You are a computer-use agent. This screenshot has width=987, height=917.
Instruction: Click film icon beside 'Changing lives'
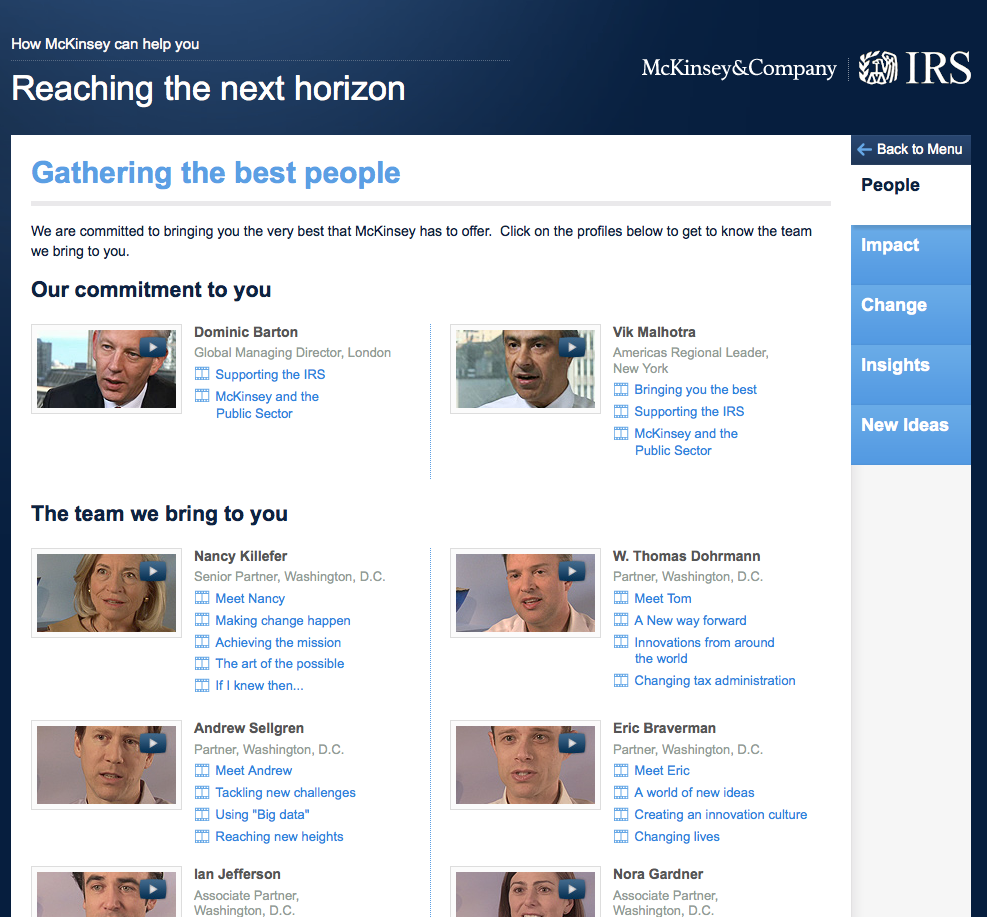coord(621,836)
